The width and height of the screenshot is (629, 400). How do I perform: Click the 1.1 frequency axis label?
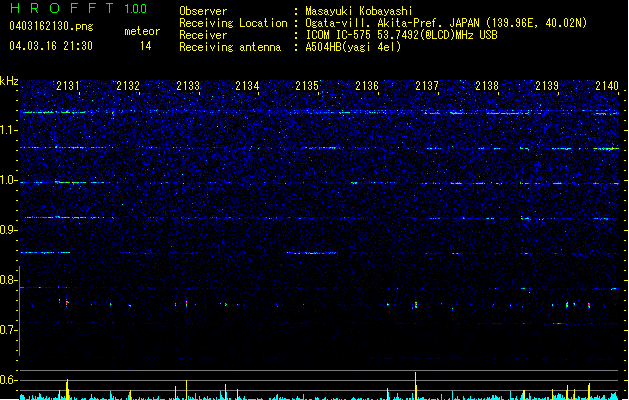[x=9, y=130]
